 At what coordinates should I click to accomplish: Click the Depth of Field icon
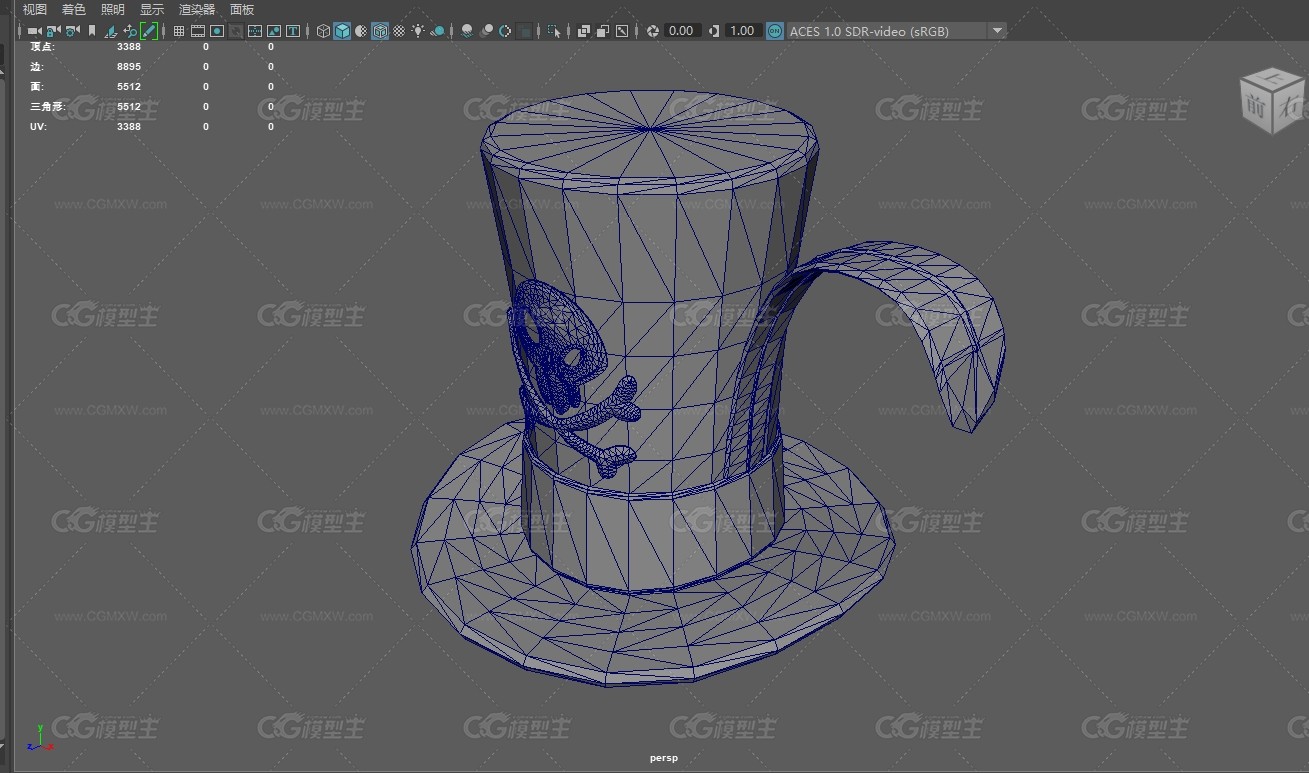tap(525, 31)
